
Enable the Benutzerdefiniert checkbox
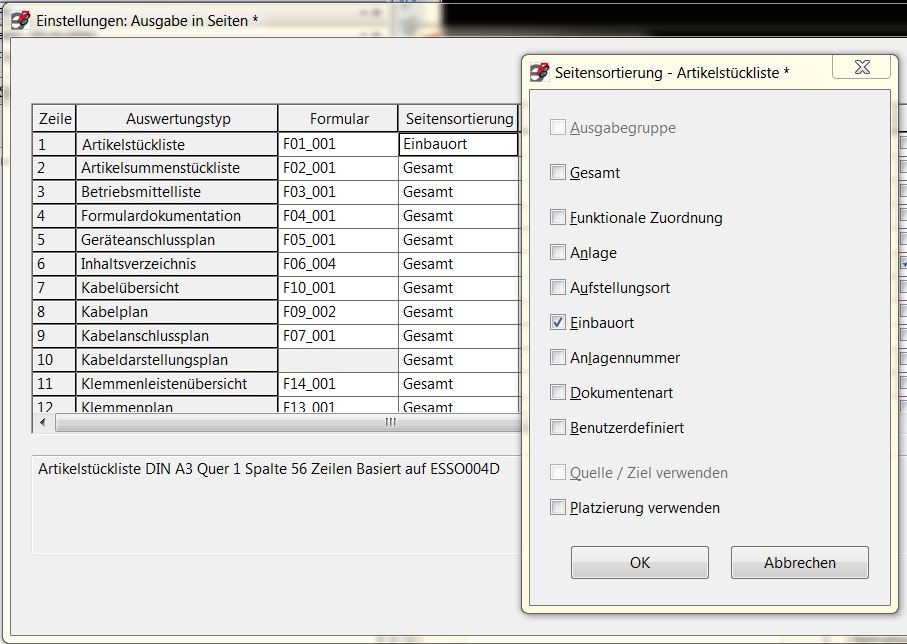pos(558,428)
